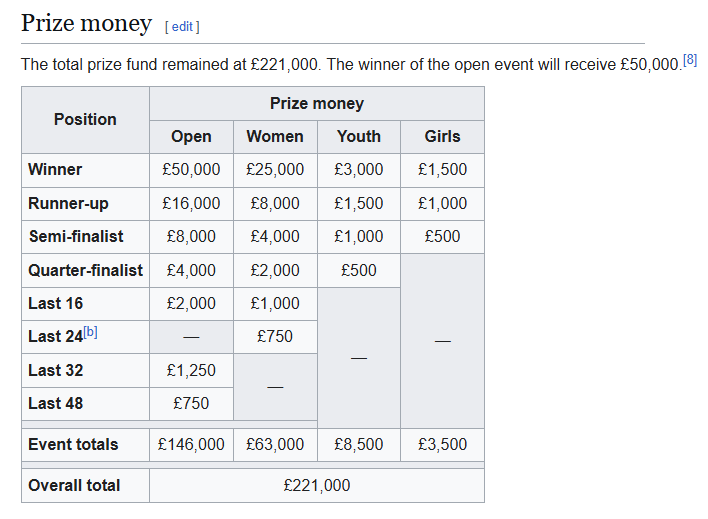The width and height of the screenshot is (708, 519).
Task: Click the £50,000 Open winner cell
Action: click(x=191, y=169)
